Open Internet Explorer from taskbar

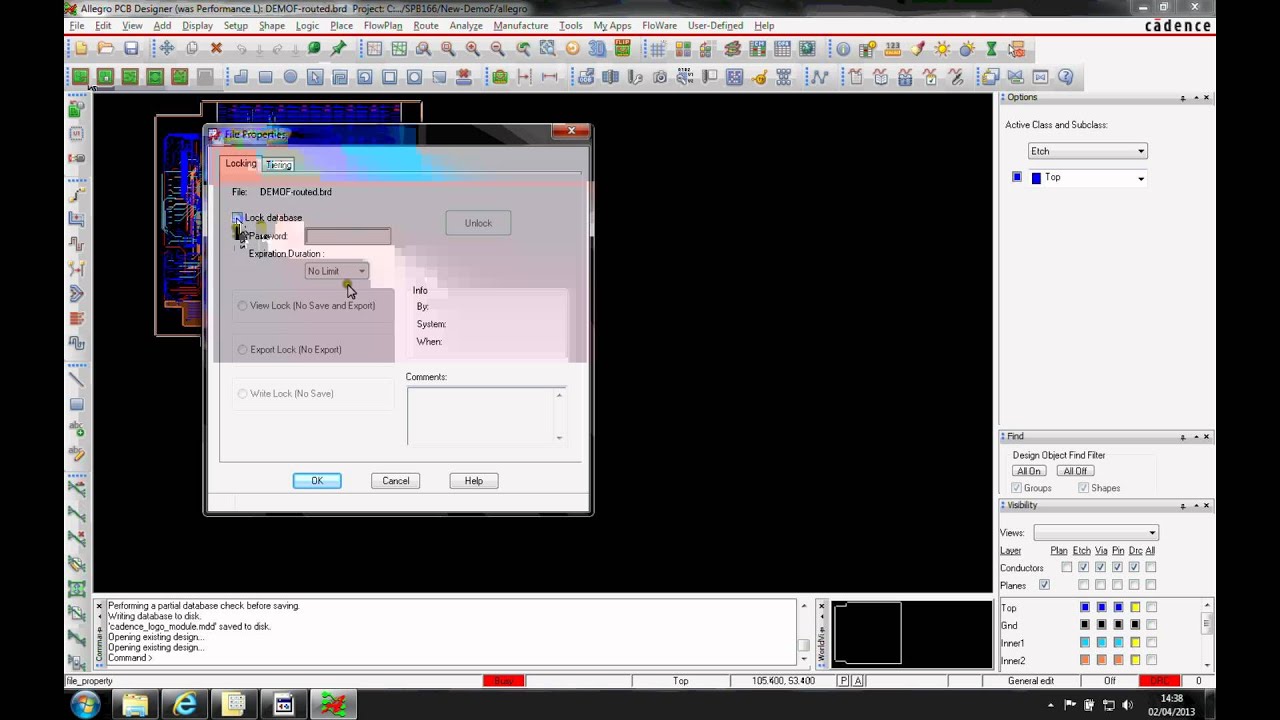click(185, 704)
